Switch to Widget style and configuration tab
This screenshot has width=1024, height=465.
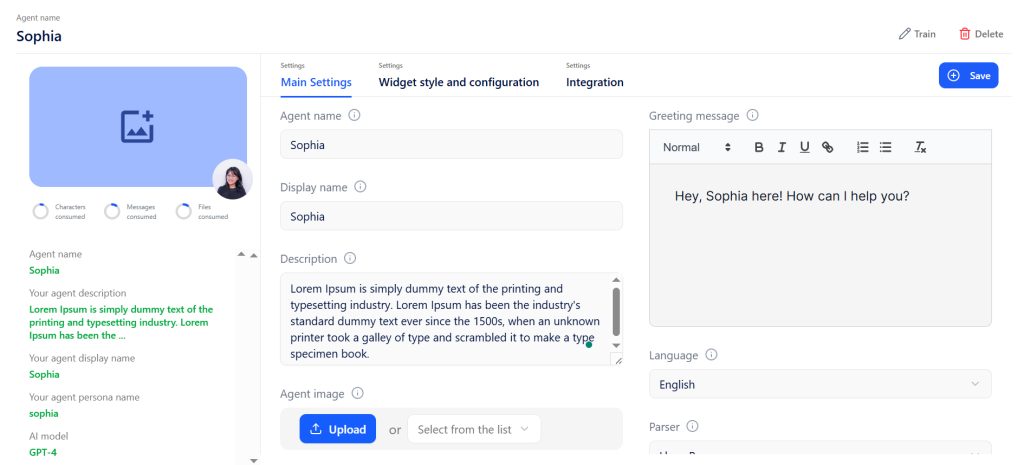pyautogui.click(x=458, y=82)
